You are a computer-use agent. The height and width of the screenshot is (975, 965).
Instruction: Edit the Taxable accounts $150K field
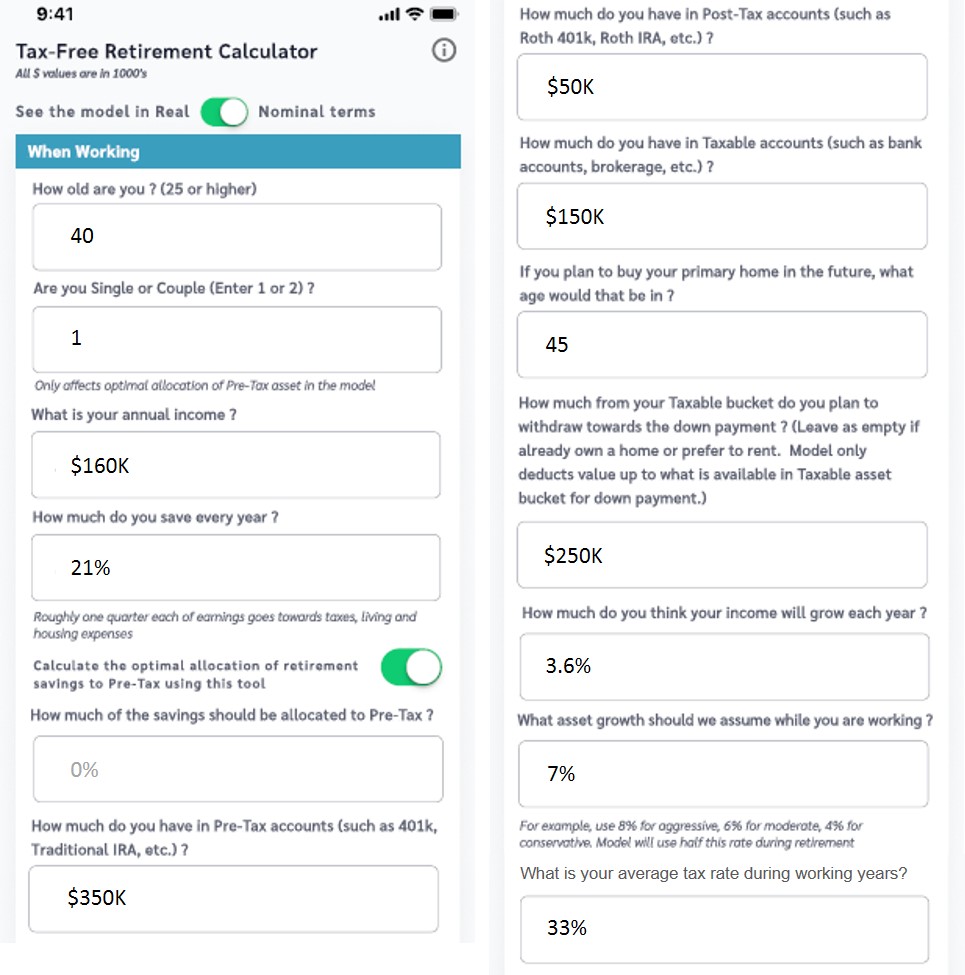[722, 216]
